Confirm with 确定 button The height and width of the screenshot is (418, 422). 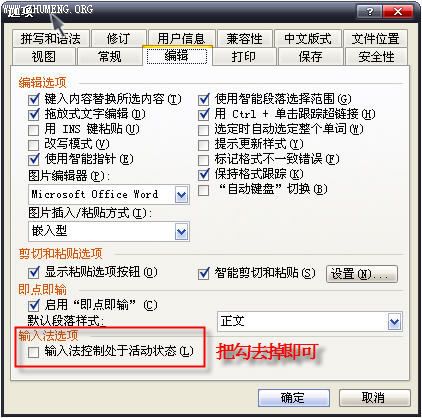point(294,398)
